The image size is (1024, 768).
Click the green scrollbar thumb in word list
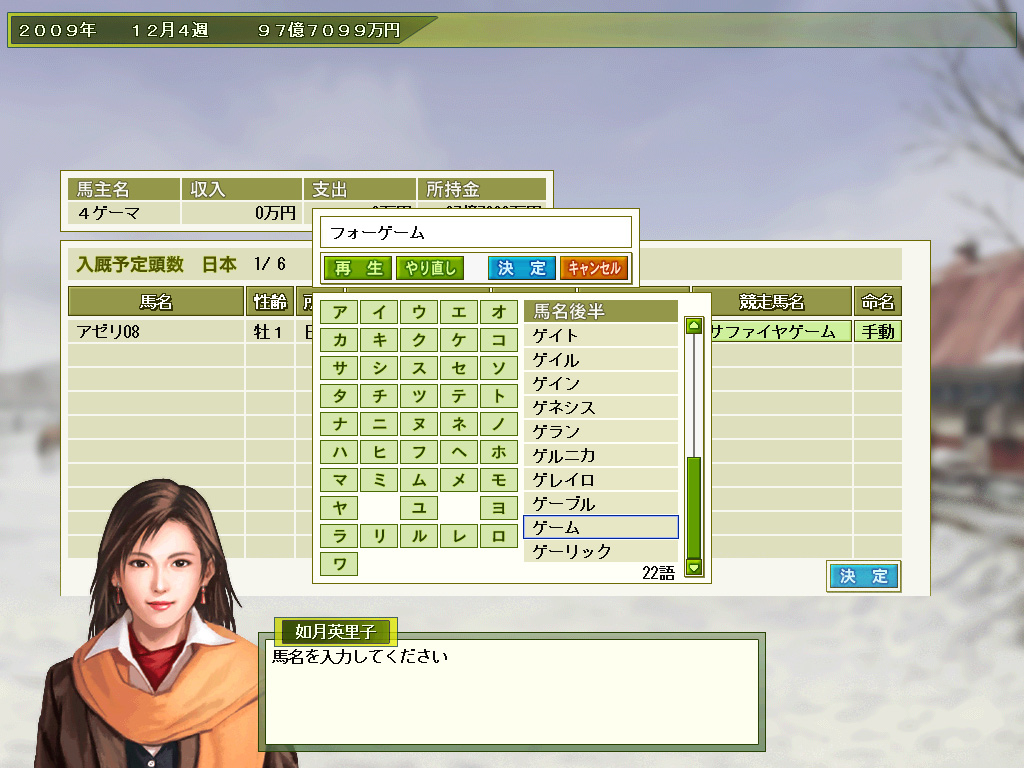(x=694, y=507)
